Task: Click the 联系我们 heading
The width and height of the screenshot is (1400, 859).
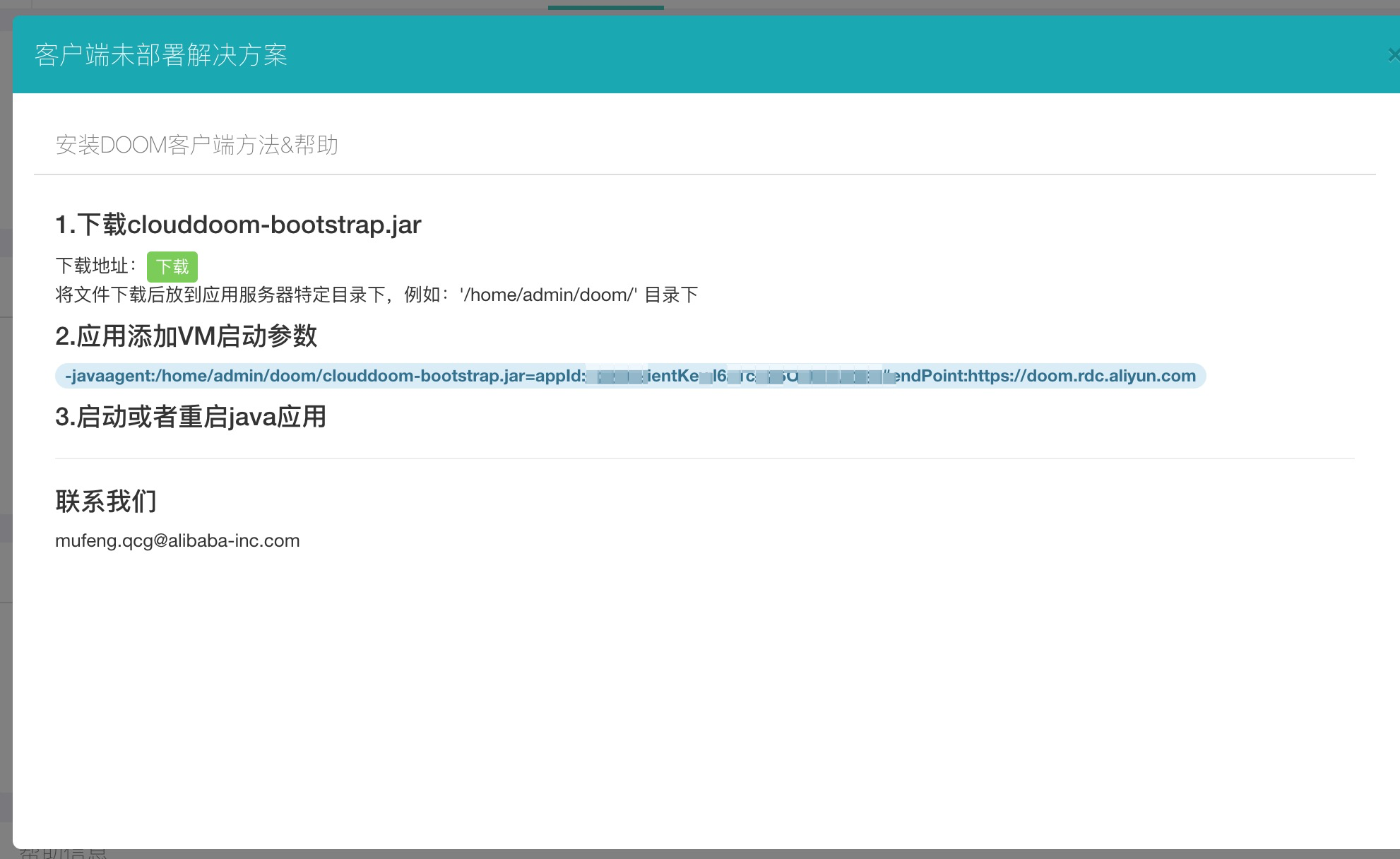Action: click(106, 502)
